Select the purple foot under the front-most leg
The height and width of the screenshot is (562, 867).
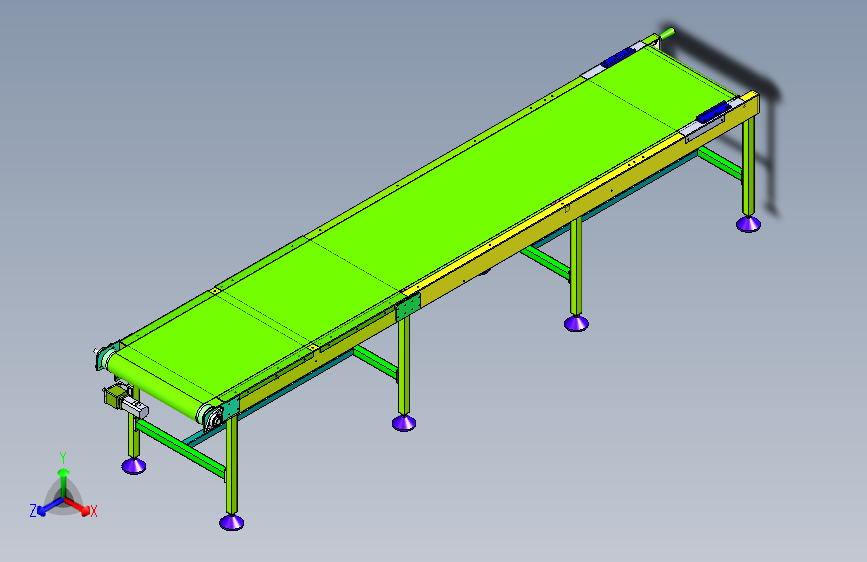click(x=231, y=522)
